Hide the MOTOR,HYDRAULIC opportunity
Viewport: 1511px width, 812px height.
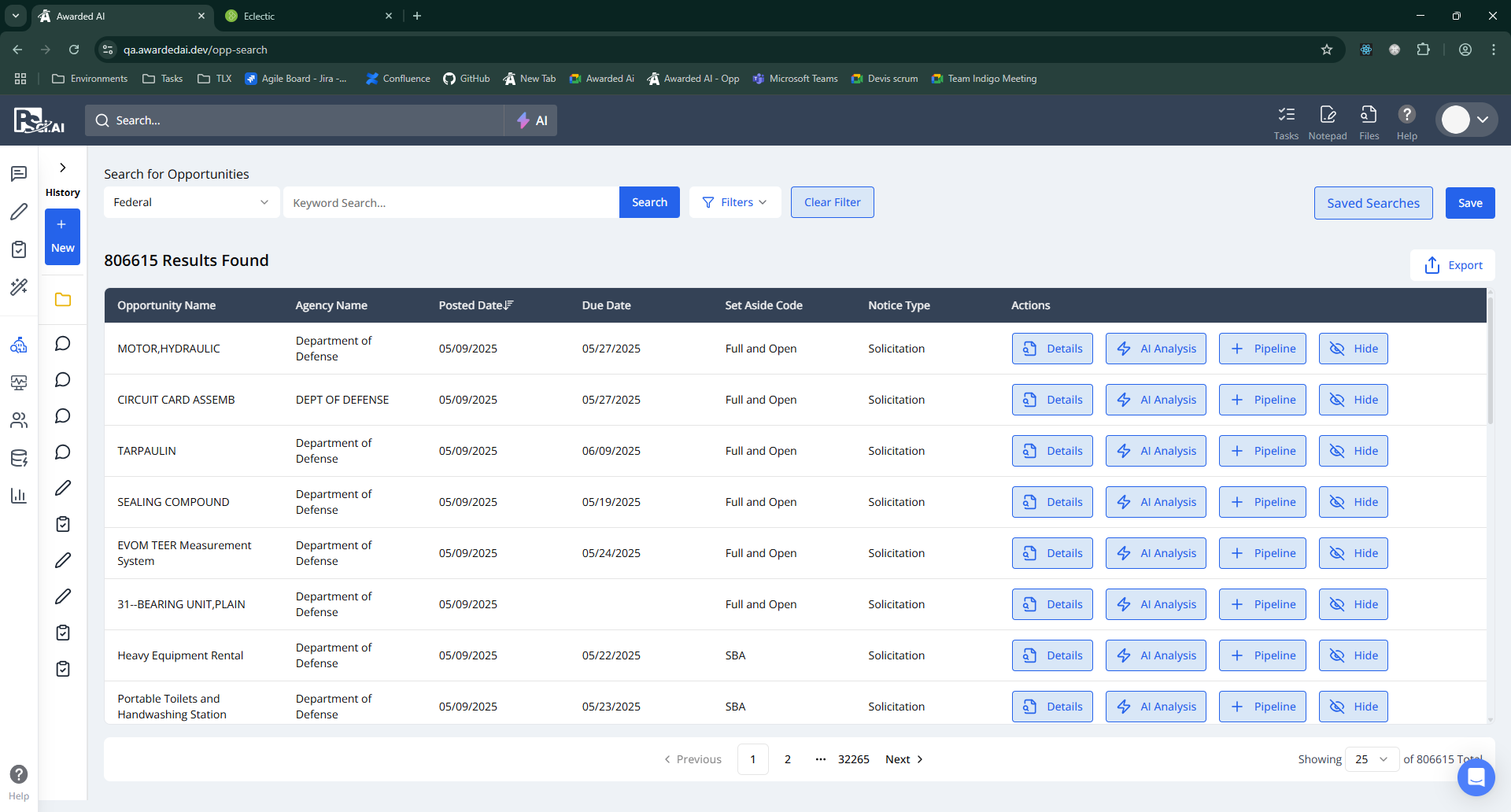click(x=1353, y=349)
